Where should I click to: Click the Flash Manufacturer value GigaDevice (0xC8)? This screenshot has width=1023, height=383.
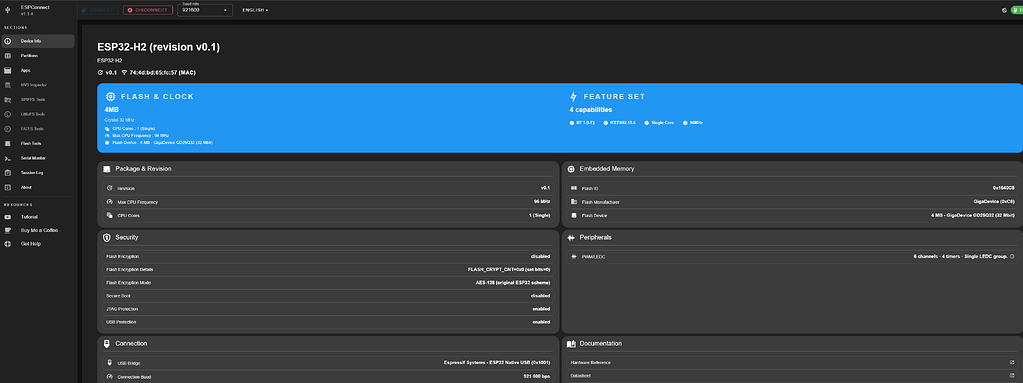994,202
